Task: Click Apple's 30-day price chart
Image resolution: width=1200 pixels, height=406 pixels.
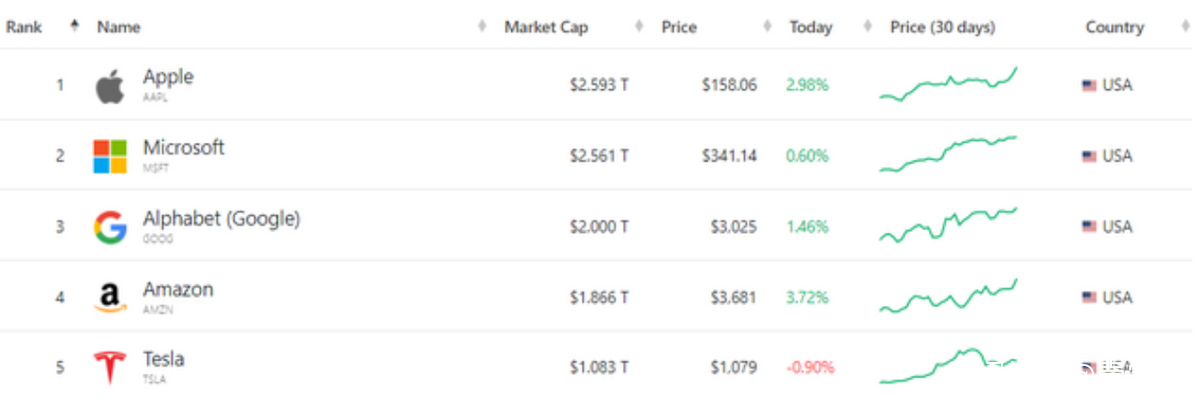Action: pos(948,84)
